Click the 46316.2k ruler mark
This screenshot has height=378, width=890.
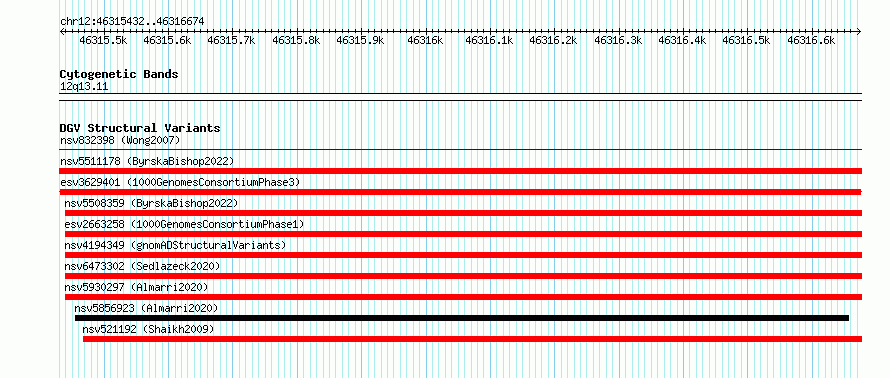pyautogui.click(x=553, y=40)
